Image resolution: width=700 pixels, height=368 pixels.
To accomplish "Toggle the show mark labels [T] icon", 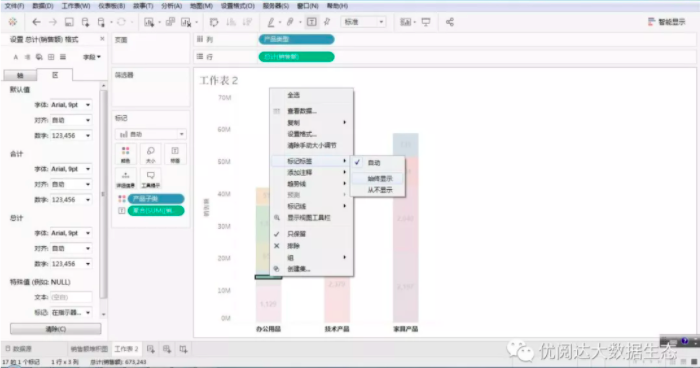I will [x=312, y=22].
